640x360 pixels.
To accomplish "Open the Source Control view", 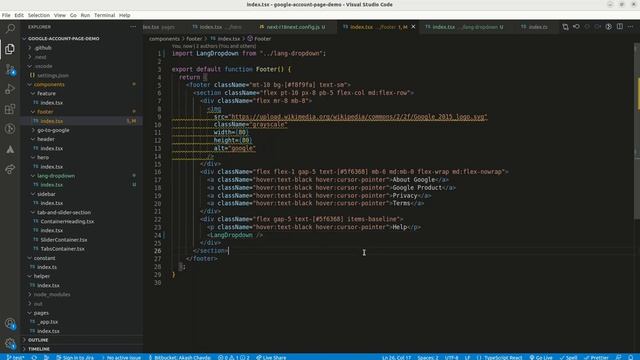I will (10, 69).
